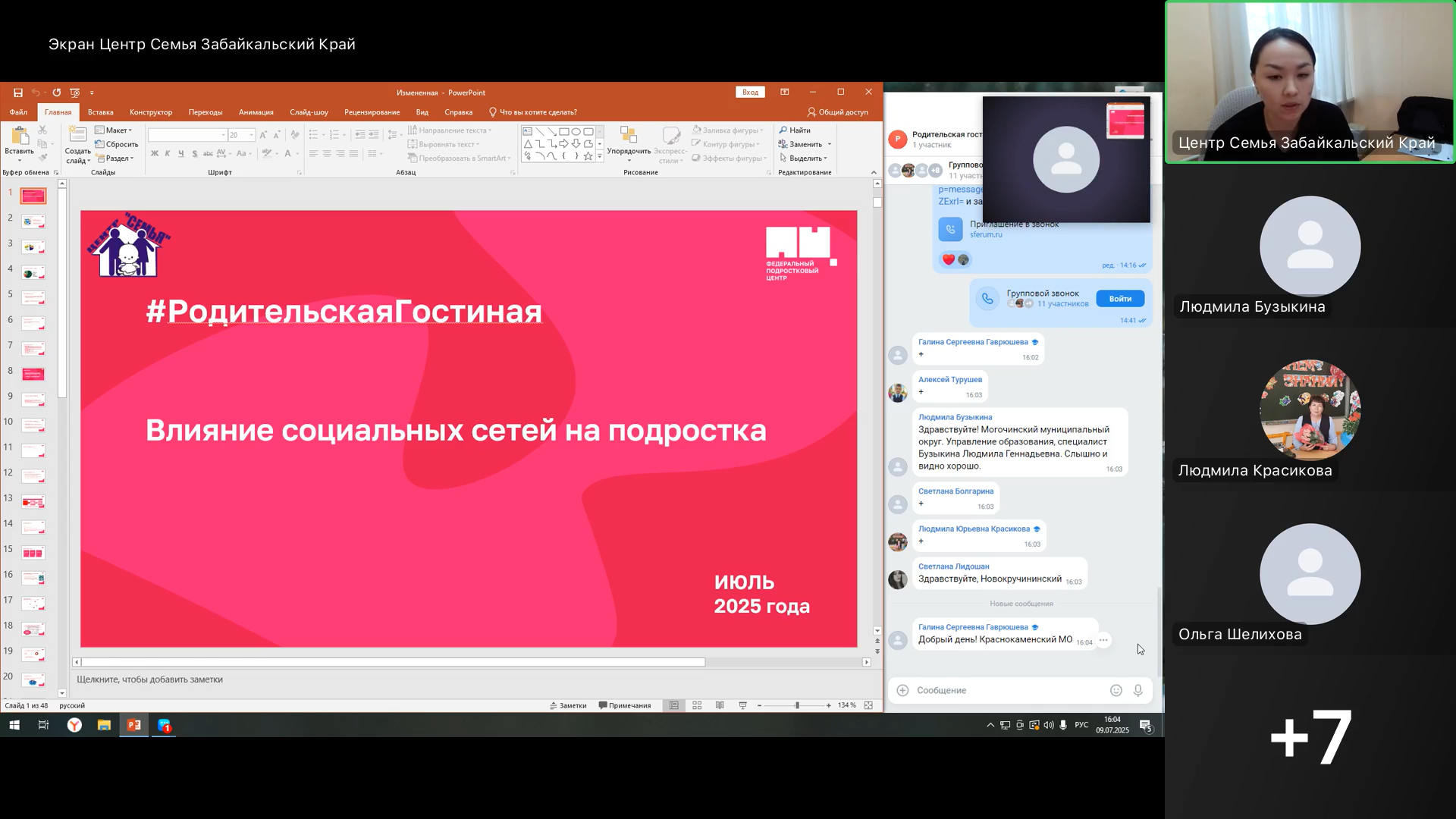Open the Вставка ribbon tab
Image resolution: width=1456 pixels, height=819 pixels.
point(100,112)
